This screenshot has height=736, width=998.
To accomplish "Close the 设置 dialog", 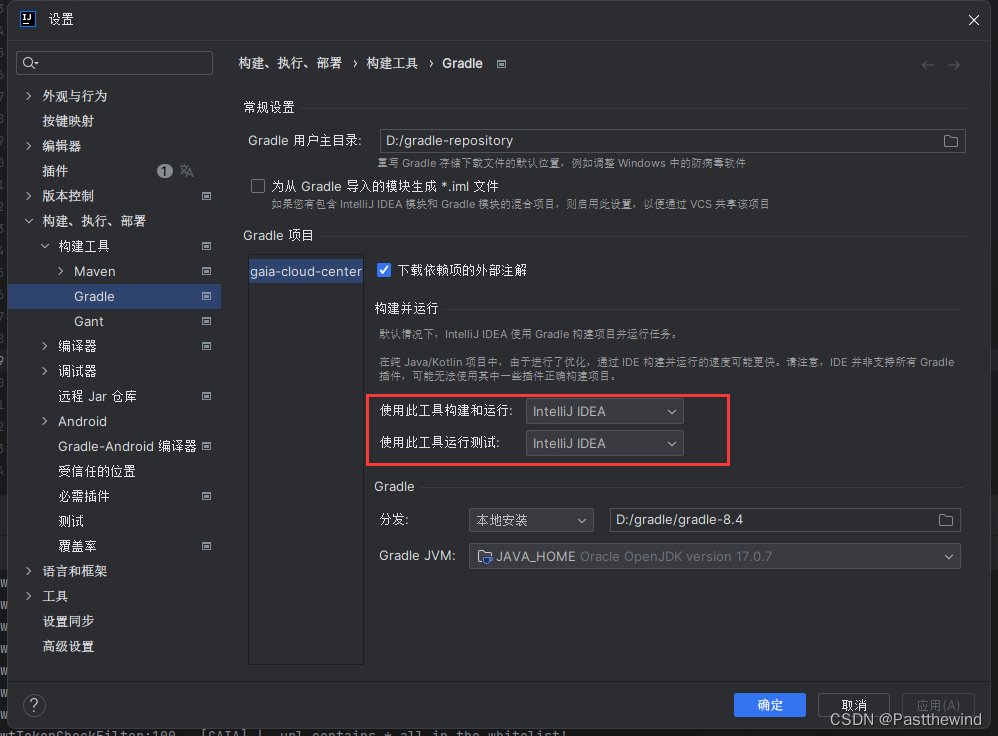I will point(974,20).
